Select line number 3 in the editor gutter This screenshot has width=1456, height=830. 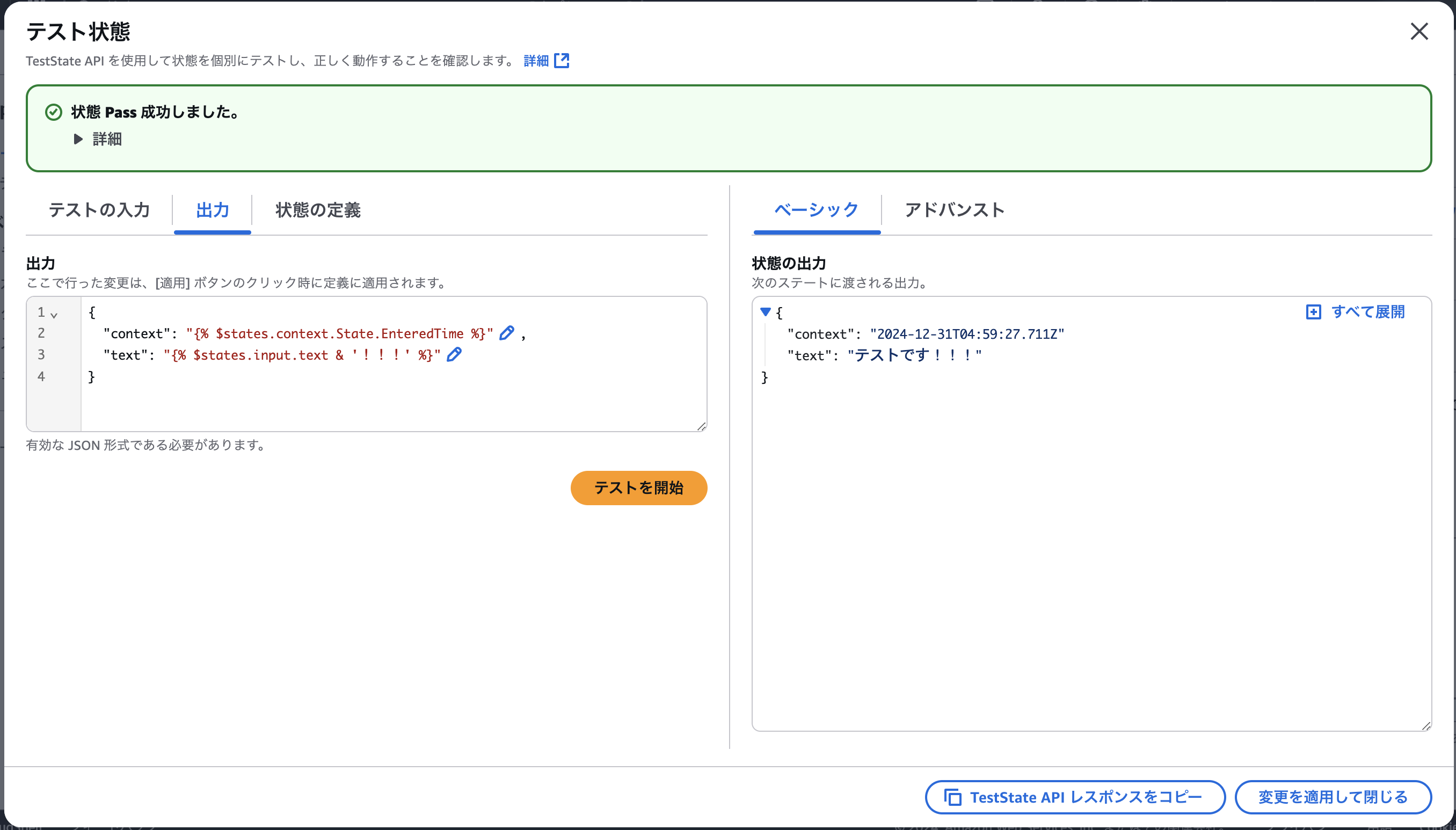(40, 354)
